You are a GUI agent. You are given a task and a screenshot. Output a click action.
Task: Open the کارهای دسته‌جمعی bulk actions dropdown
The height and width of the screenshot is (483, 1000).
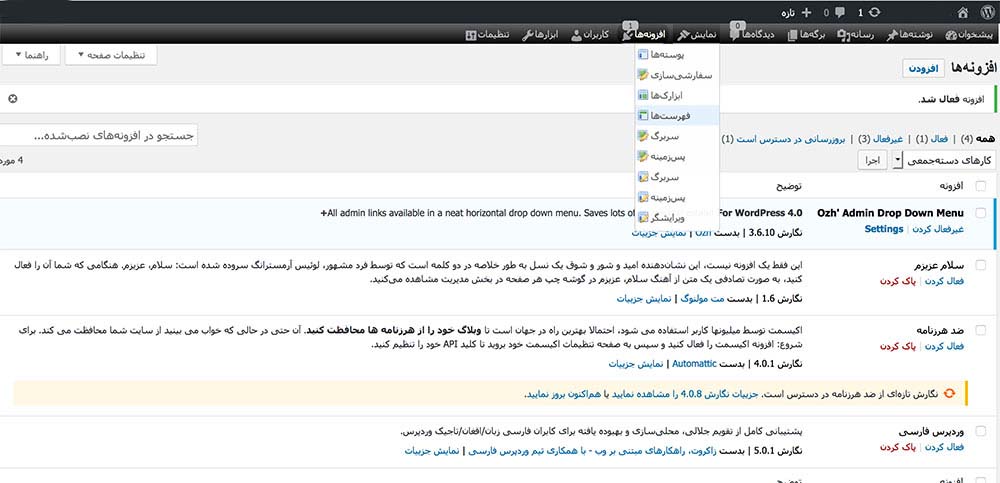point(943,160)
